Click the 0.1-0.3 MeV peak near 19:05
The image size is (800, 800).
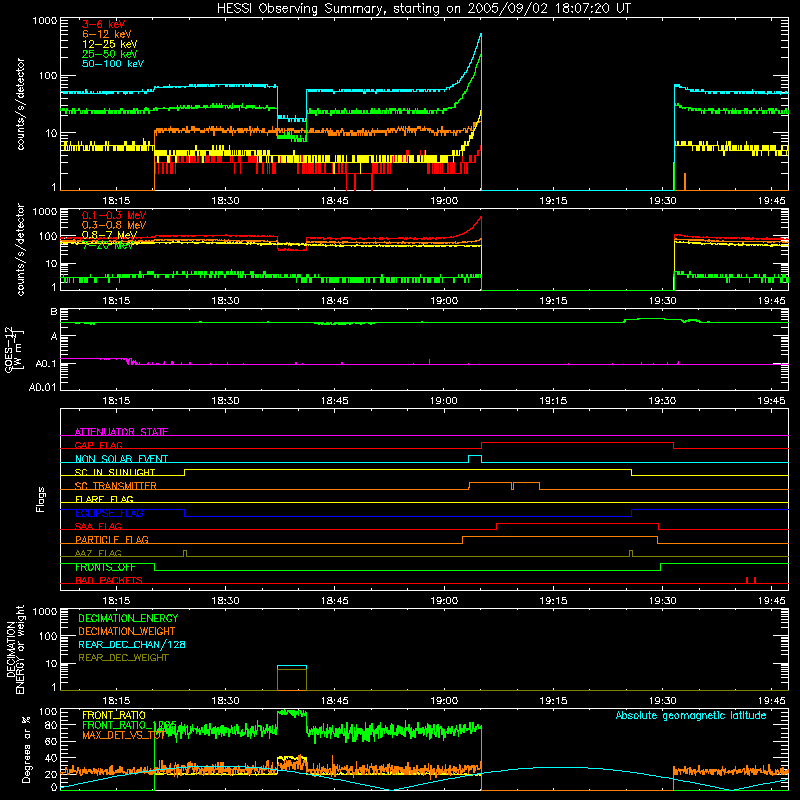[480, 218]
